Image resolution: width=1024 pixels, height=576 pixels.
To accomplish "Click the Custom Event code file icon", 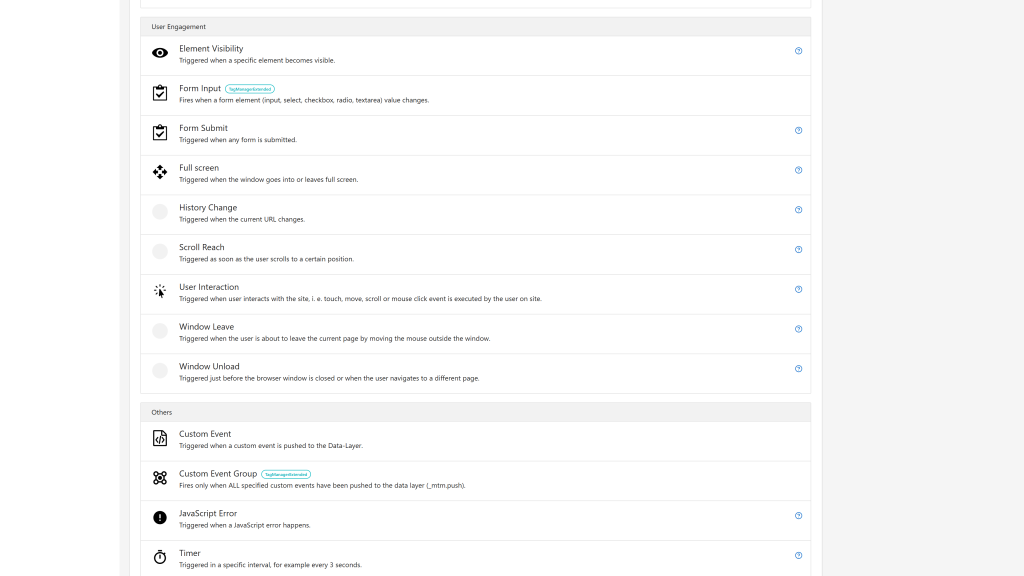I will click(x=160, y=438).
